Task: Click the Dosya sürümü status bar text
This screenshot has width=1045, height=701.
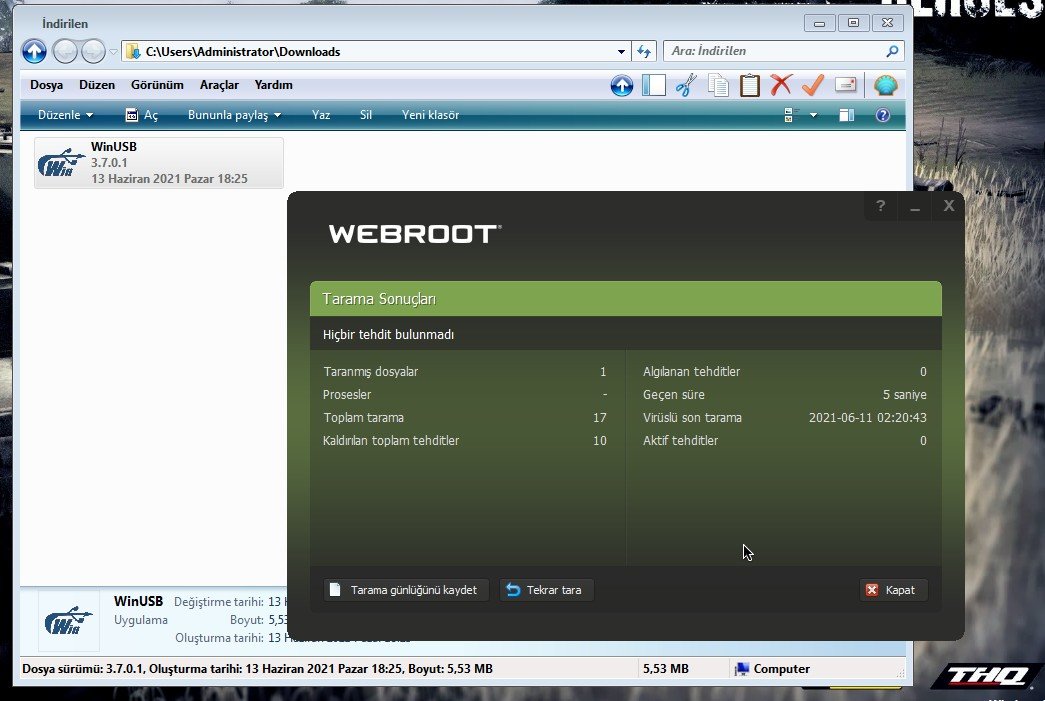Action: pos(257,668)
